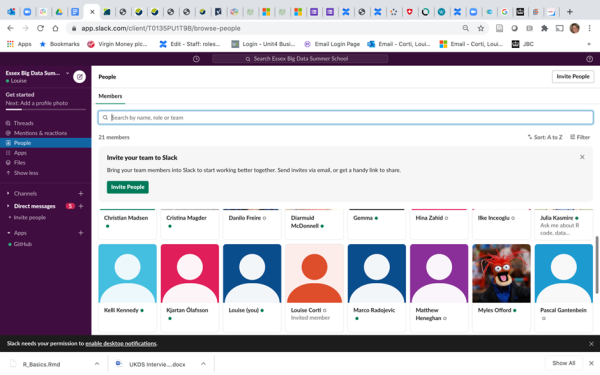Open Virgin Money bookmark
Image resolution: width=600 pixels, height=375 pixels.
[117, 44]
